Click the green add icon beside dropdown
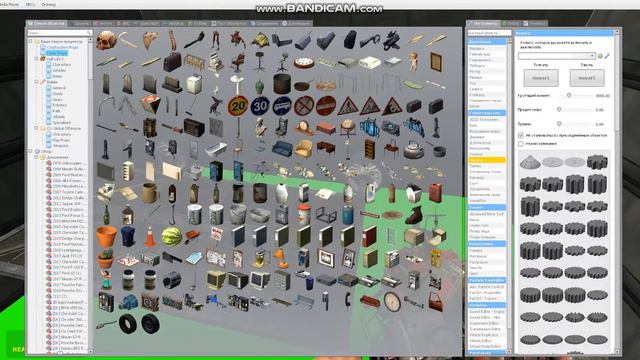Screen dimensions: 640x360 tap(600, 56)
